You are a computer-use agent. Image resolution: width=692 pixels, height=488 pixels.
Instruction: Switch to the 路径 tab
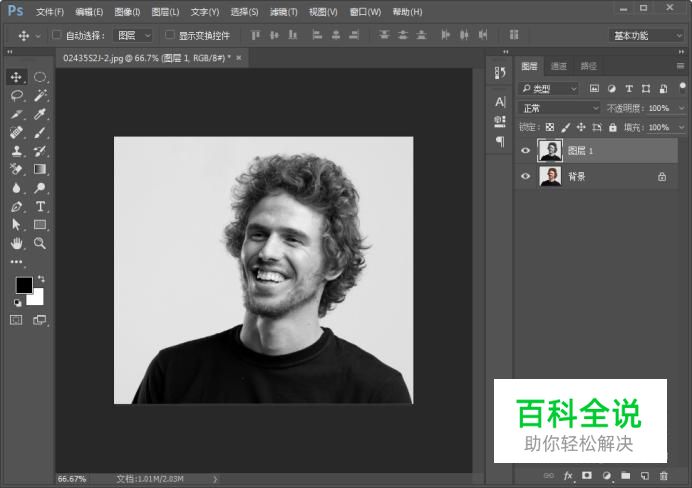coord(588,66)
